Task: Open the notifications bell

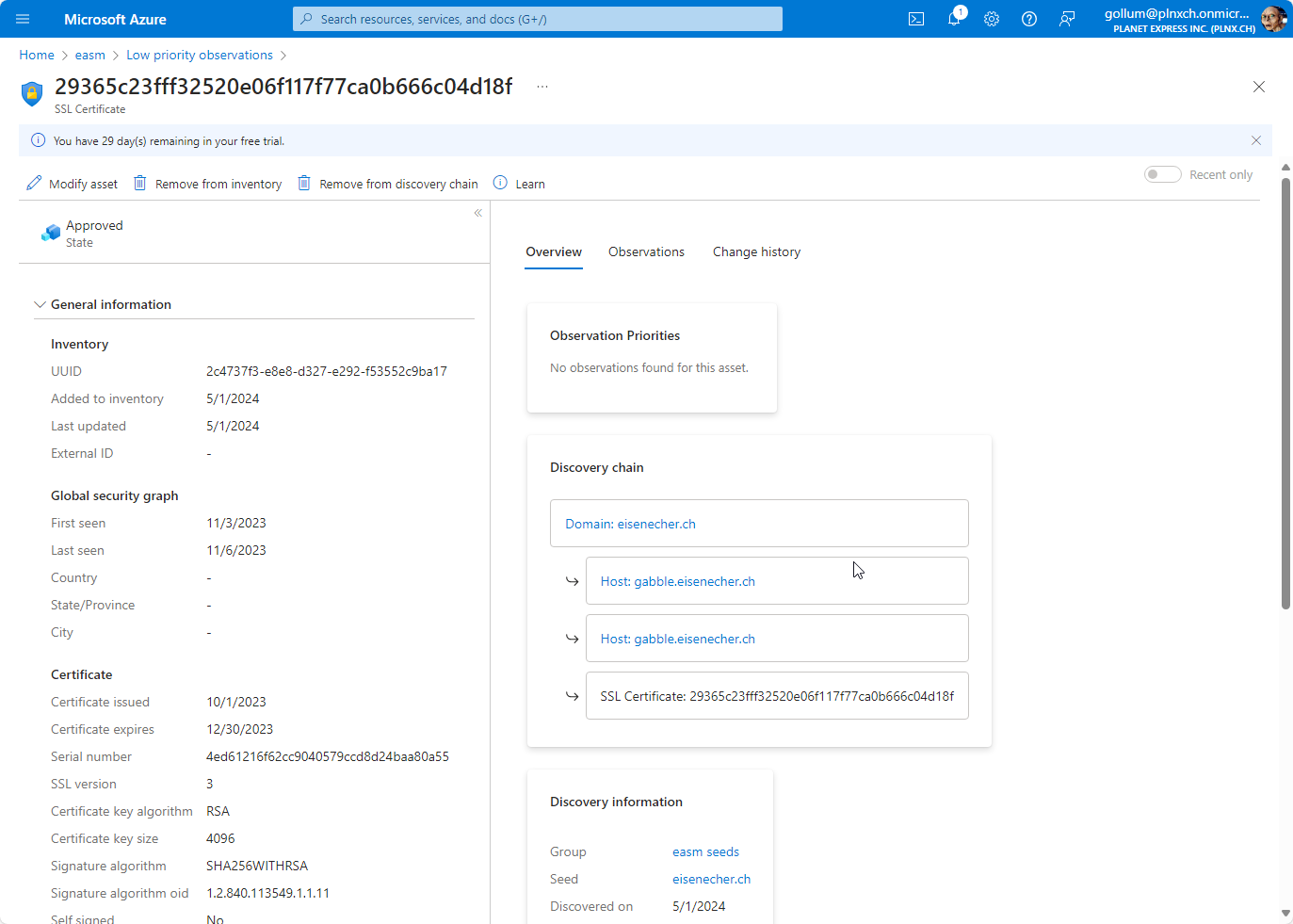Action: click(x=953, y=19)
